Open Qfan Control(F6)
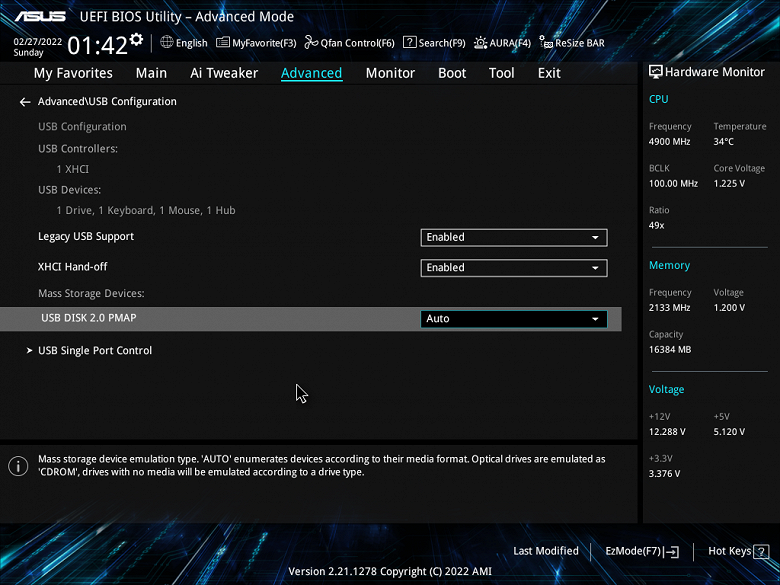Image resolution: width=780 pixels, height=585 pixels. 349,43
